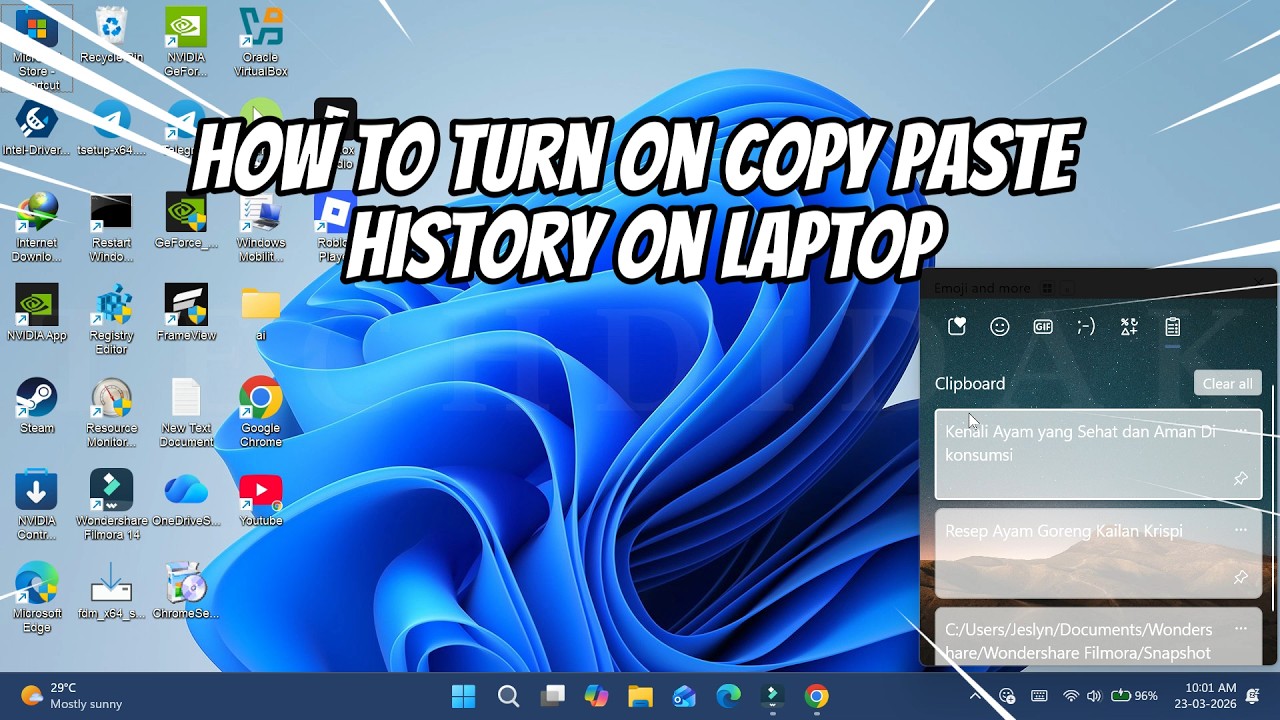Select the Internet Download Manager shortcut
This screenshot has width=1280, height=720.
[x=37, y=229]
